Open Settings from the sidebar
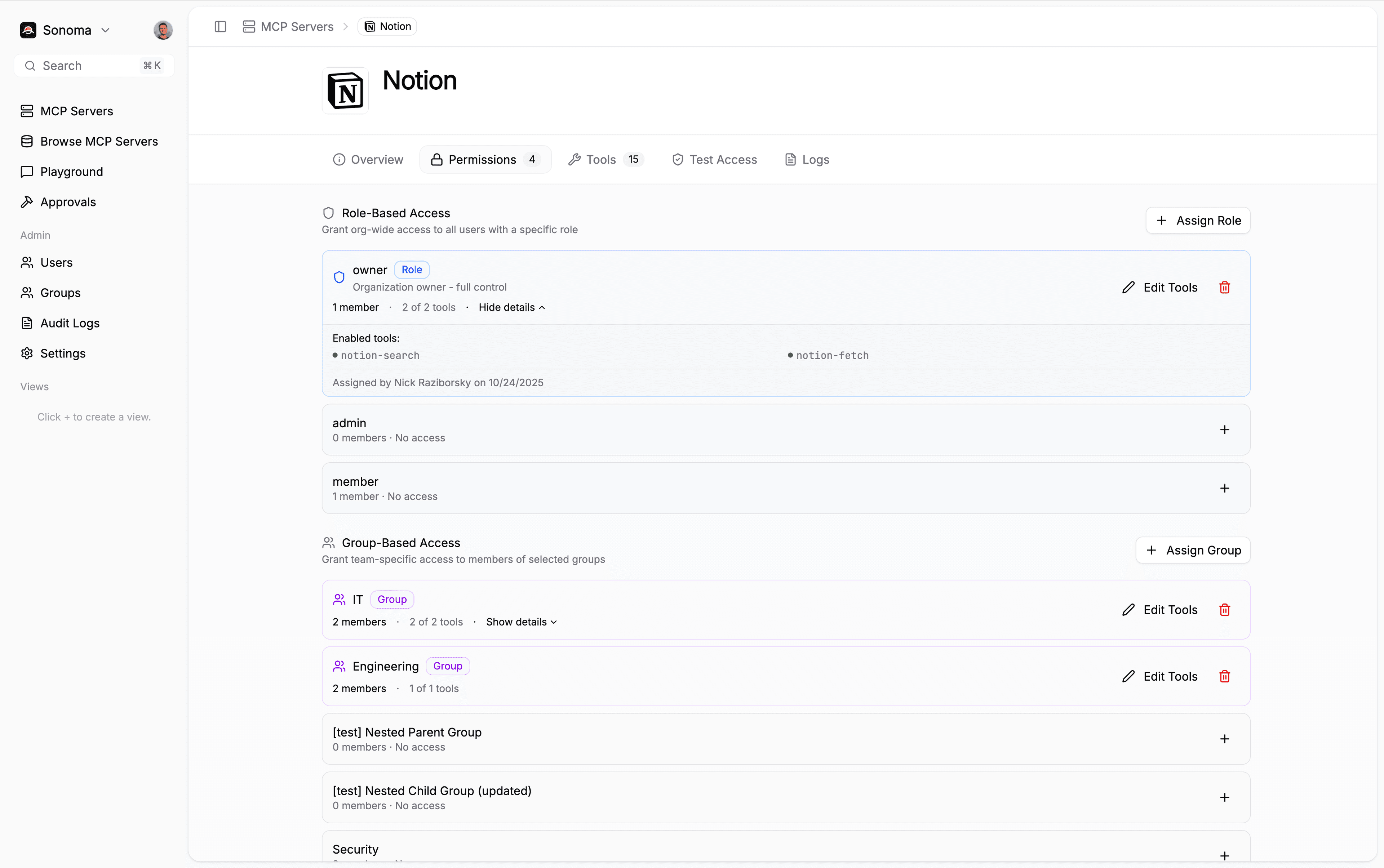The width and height of the screenshot is (1384, 868). pyautogui.click(x=63, y=353)
